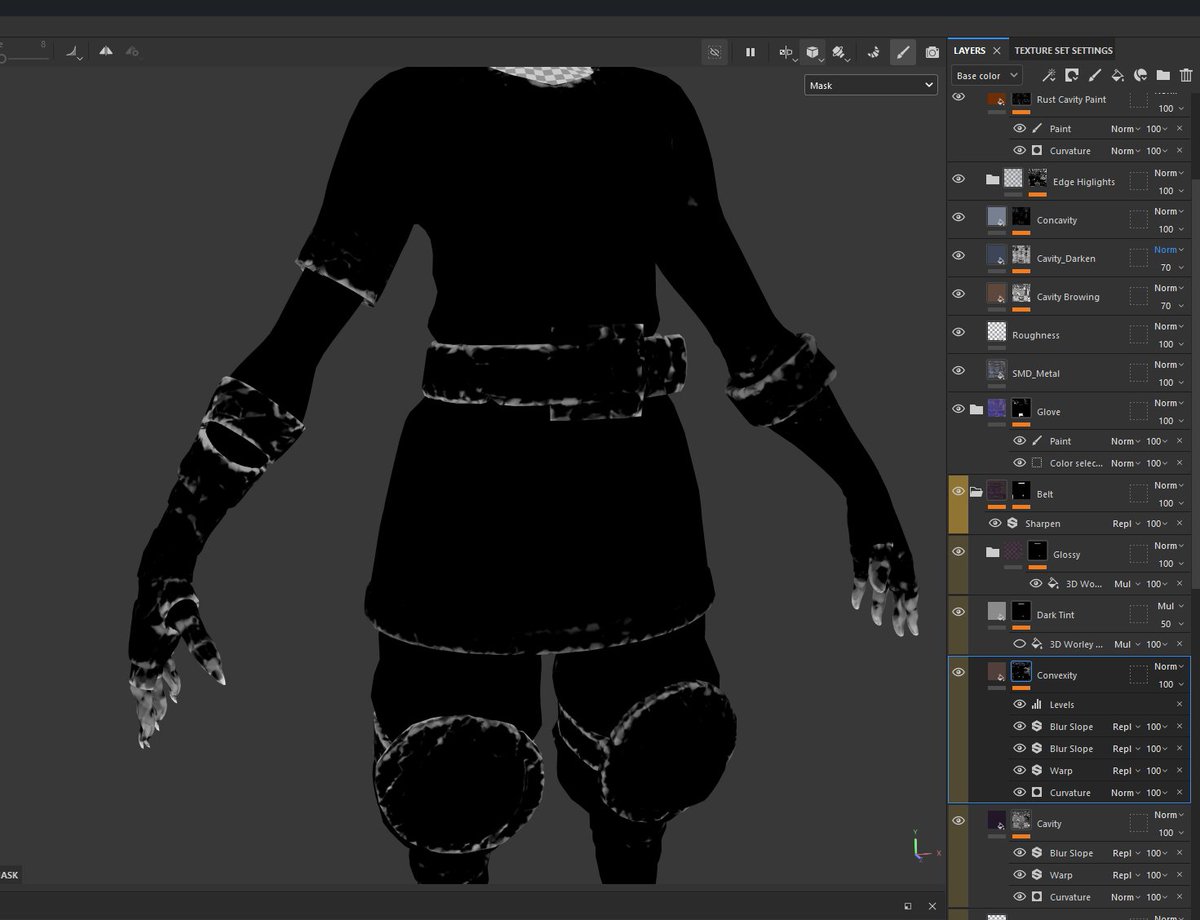
Task: Remove the Sharpen effect from Belt
Action: [x=1179, y=523]
